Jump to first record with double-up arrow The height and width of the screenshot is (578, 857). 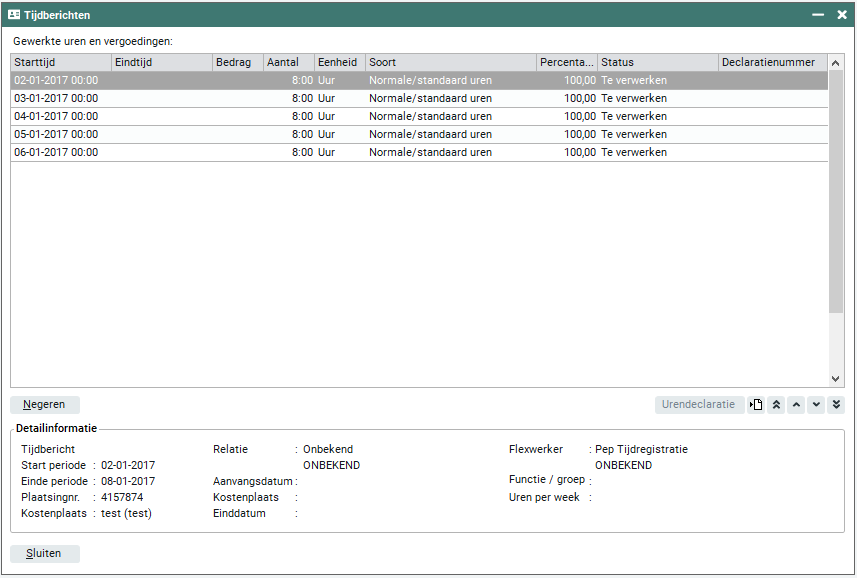click(776, 405)
